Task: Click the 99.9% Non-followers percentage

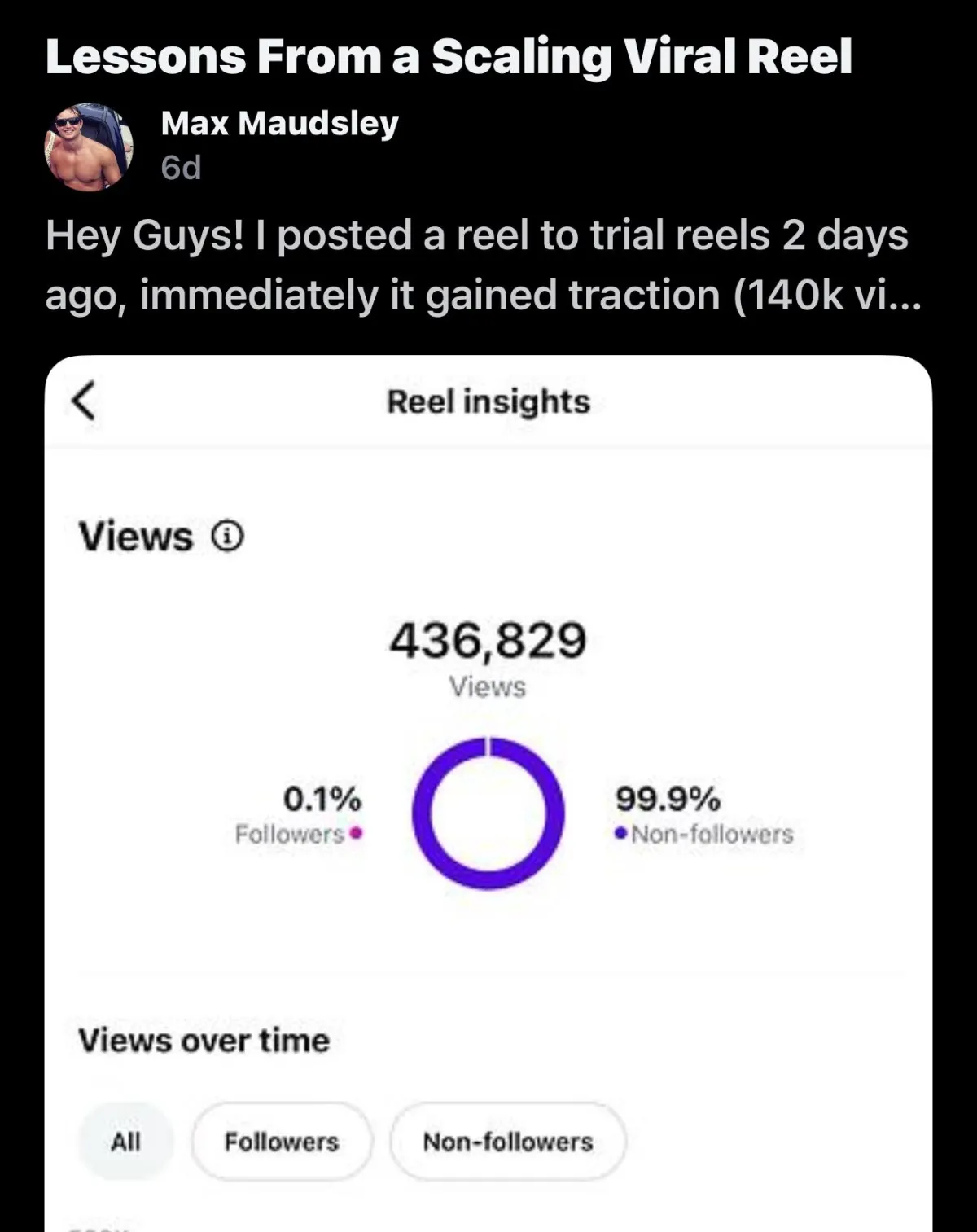Action: (x=668, y=799)
